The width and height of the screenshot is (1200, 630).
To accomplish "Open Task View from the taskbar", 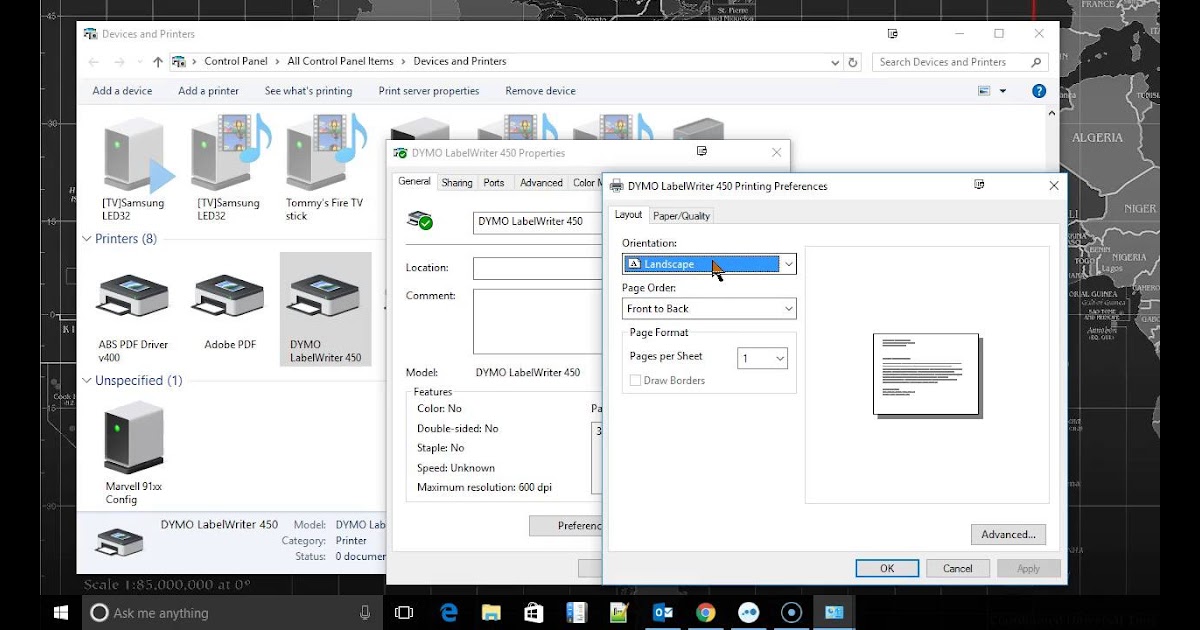I will pos(404,613).
